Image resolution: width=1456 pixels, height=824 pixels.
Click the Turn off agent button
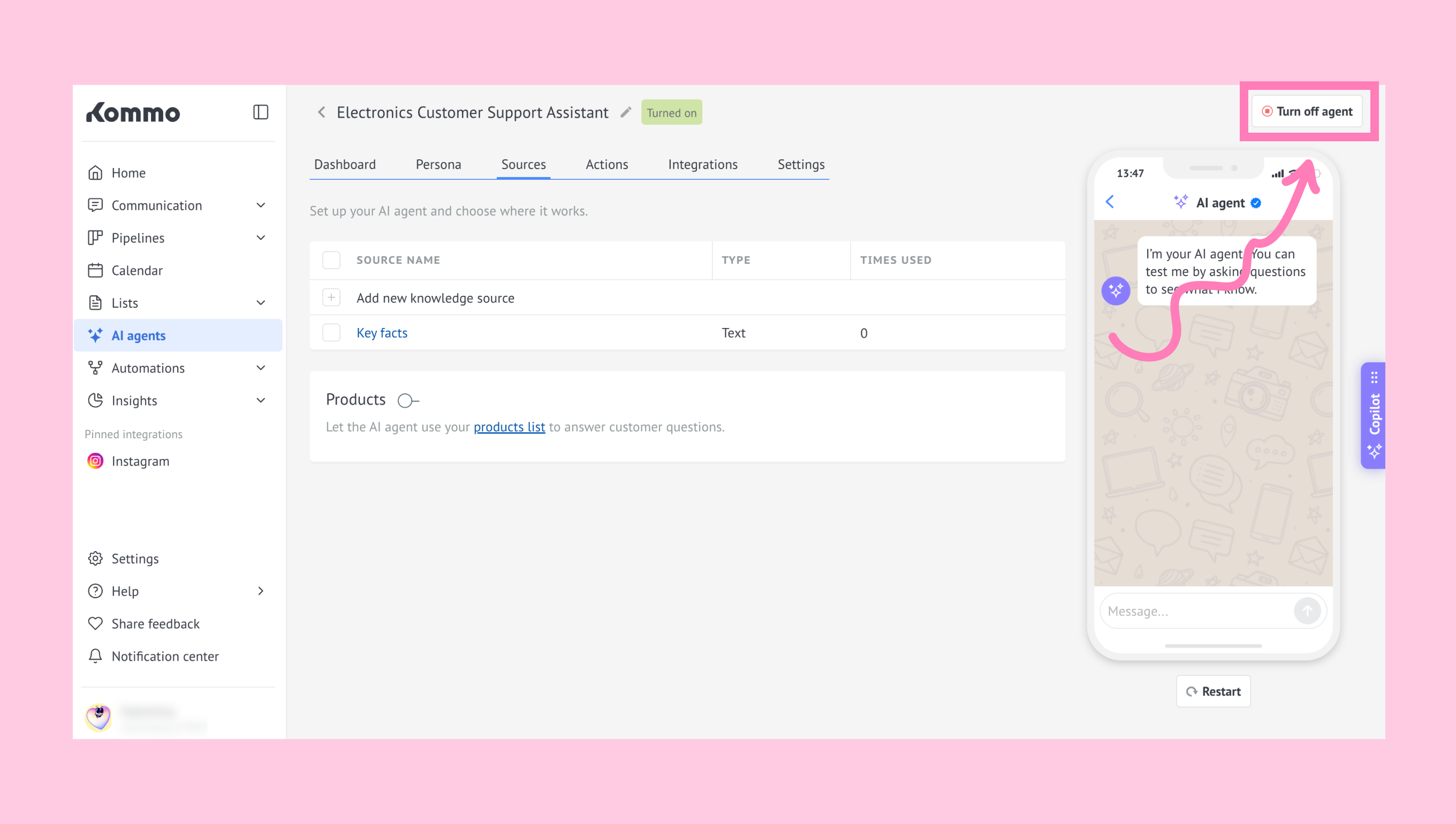tap(1307, 111)
